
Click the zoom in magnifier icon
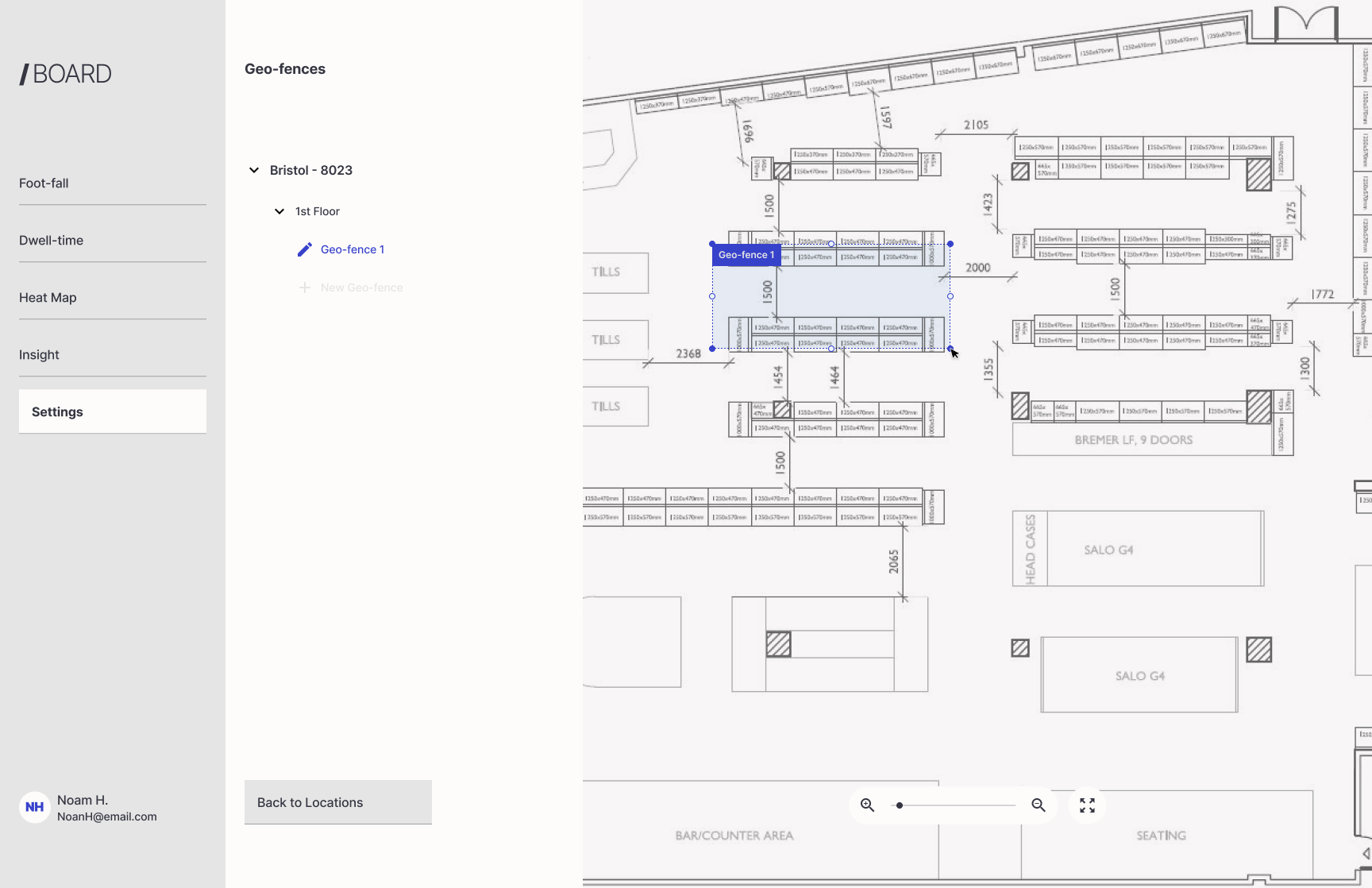click(x=868, y=805)
